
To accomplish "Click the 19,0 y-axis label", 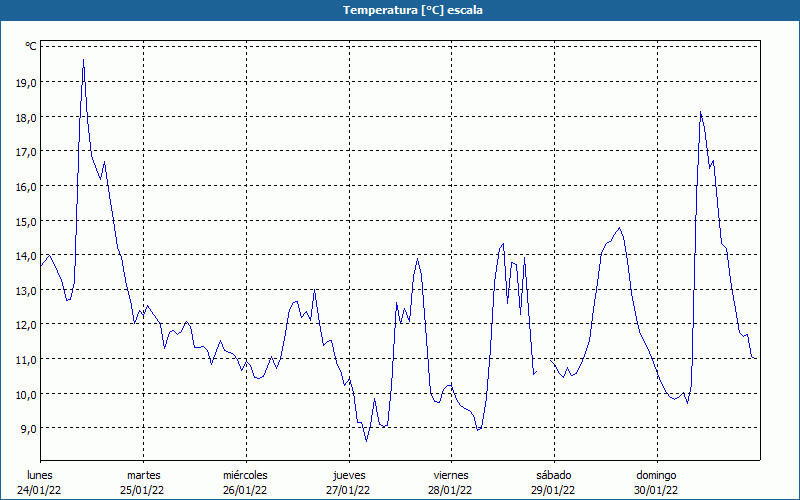I will pyautogui.click(x=26, y=83).
